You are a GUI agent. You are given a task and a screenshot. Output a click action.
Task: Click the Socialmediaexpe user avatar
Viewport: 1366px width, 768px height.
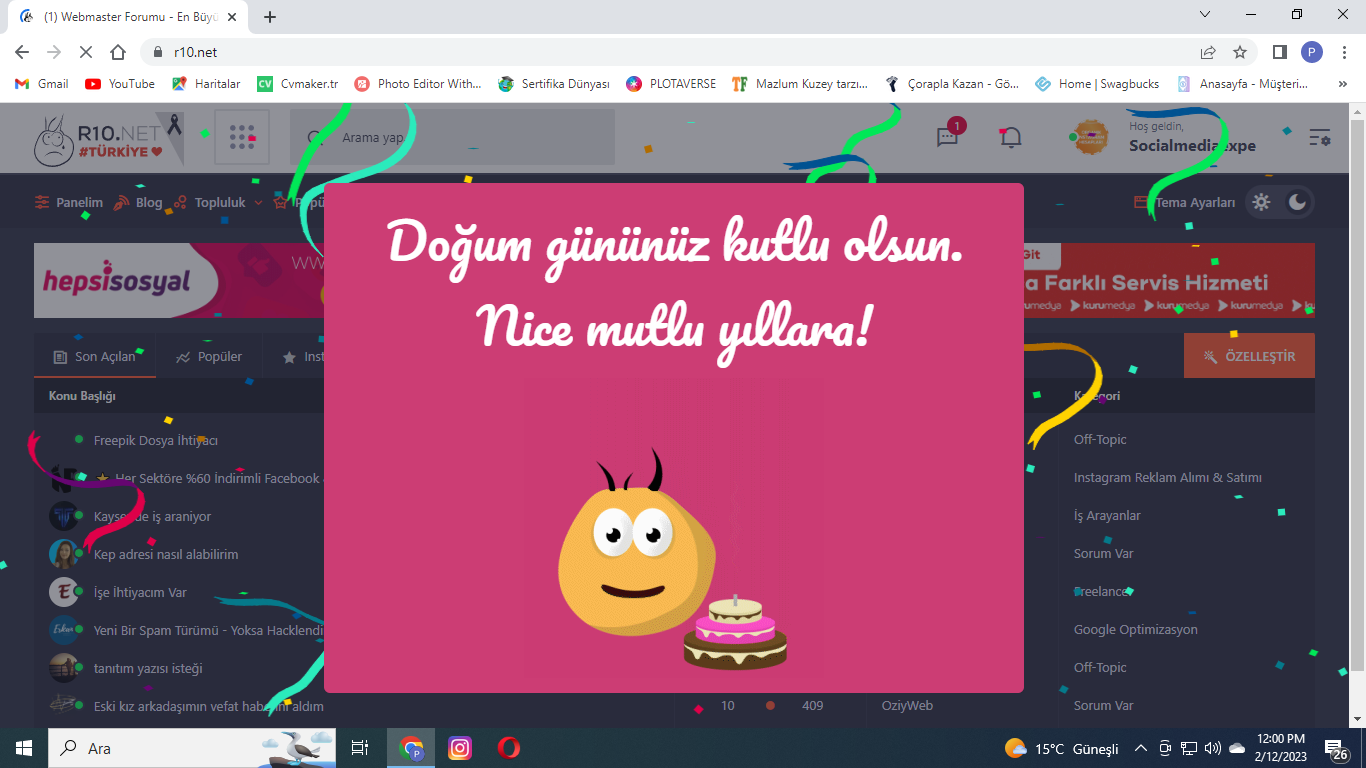[1090, 138]
